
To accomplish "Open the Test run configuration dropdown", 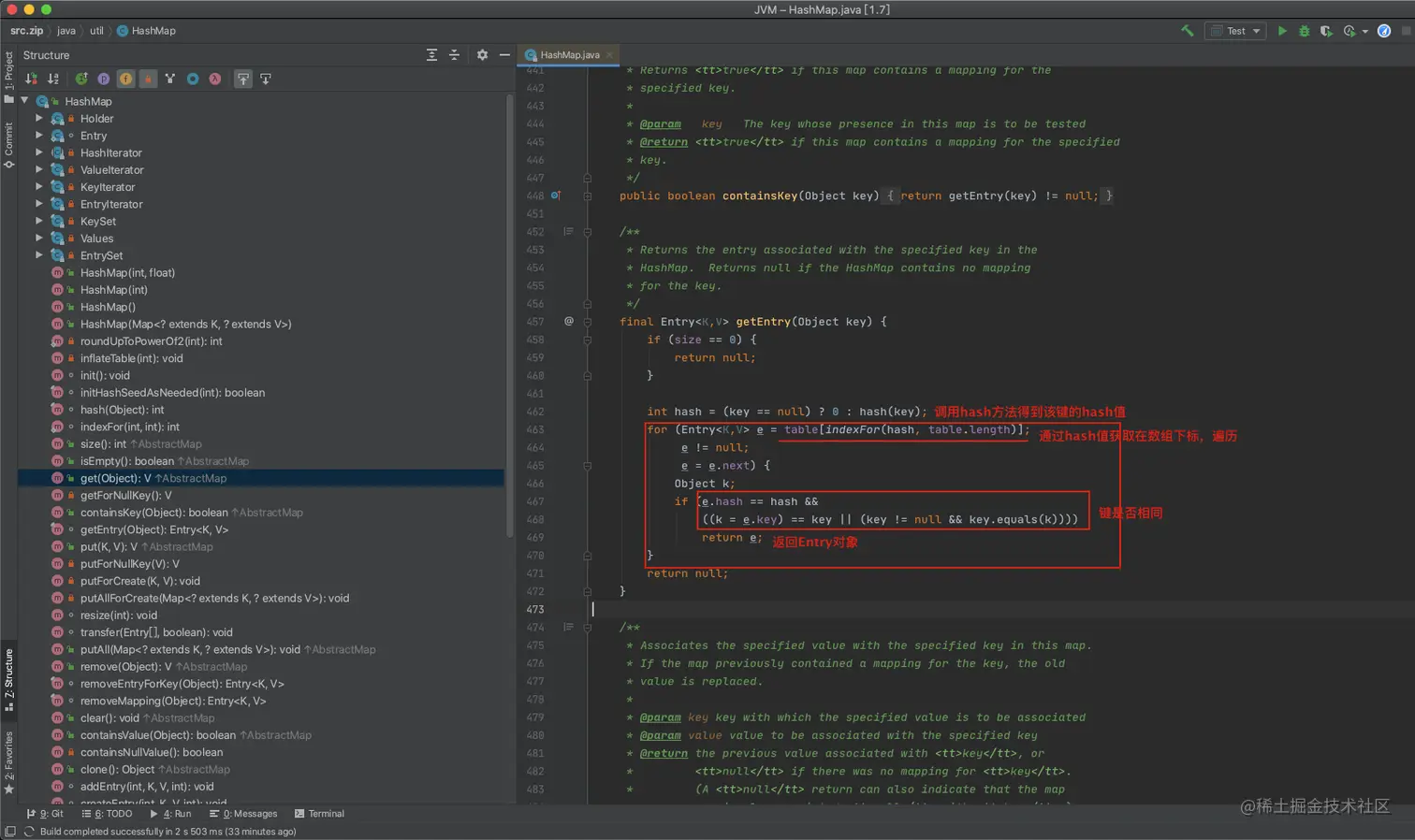I will (1235, 31).
